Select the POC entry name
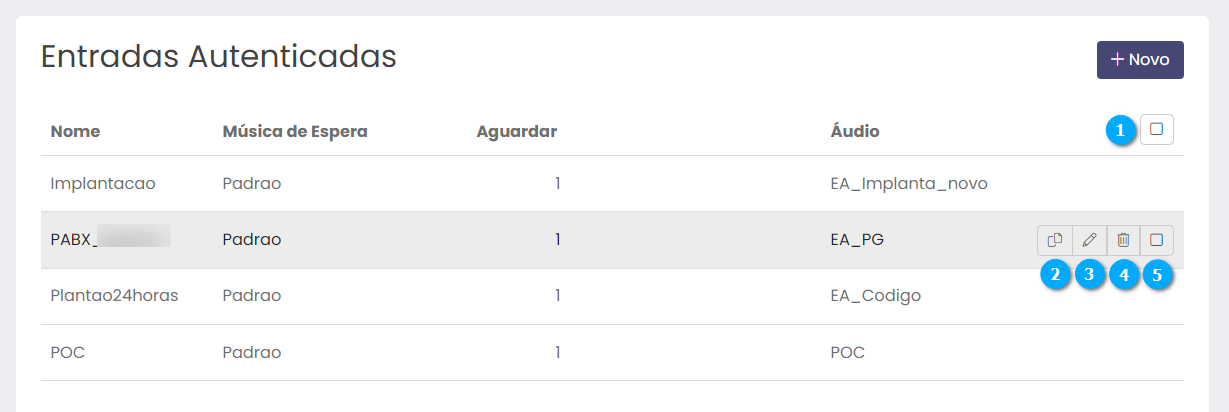 pyautogui.click(x=69, y=352)
